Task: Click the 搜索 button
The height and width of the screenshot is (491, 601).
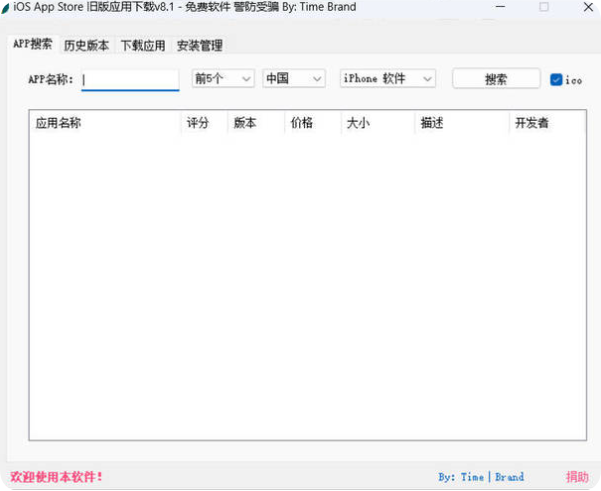Action: 496,79
